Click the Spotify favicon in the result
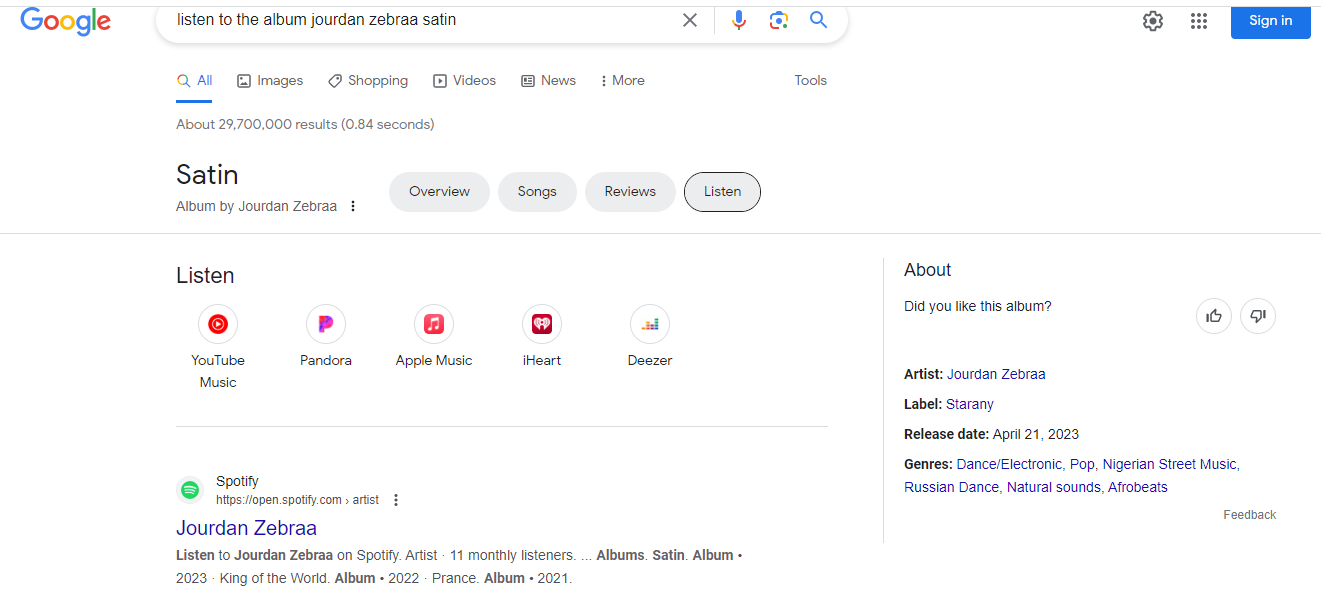The image size is (1321, 591). 190,490
